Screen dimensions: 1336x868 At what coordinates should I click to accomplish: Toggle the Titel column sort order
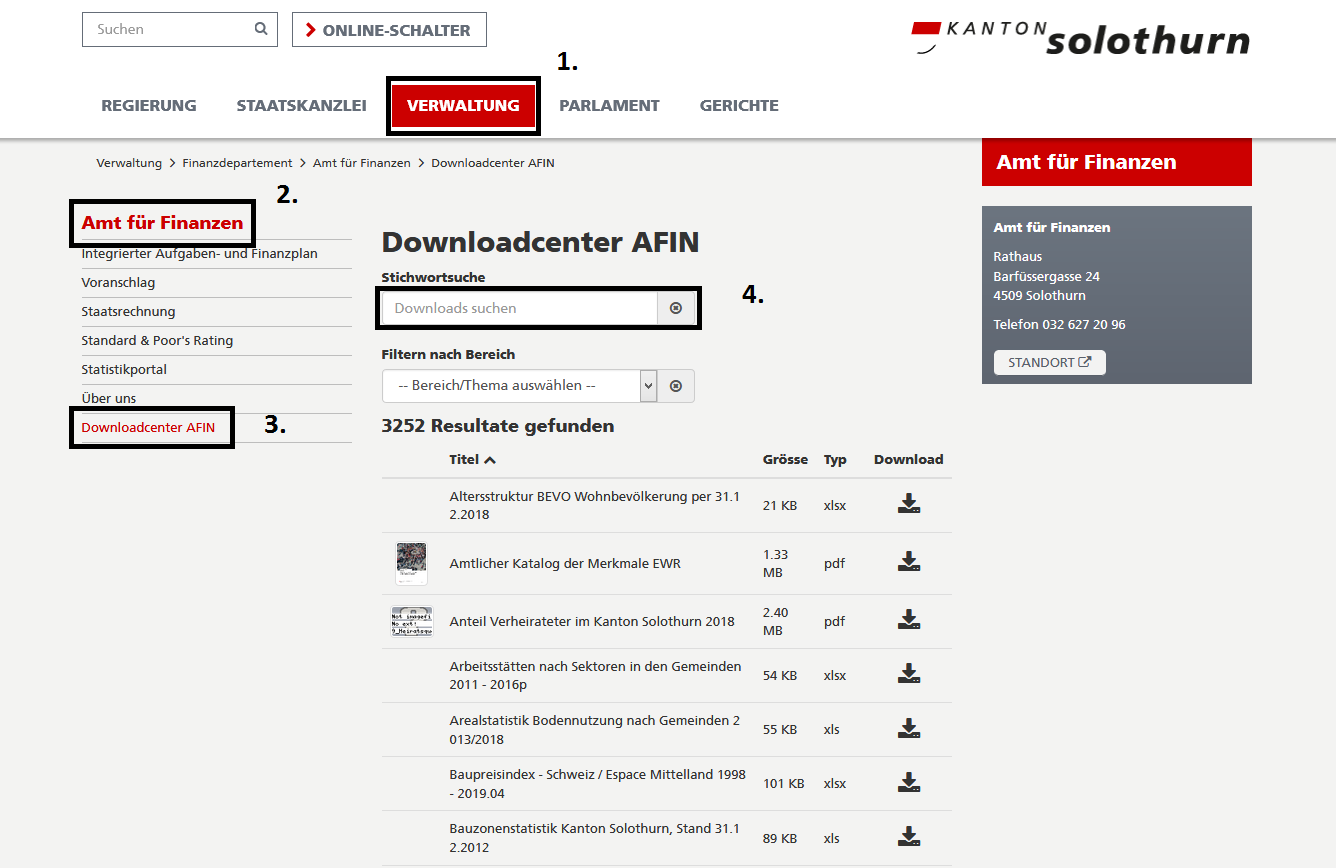472,459
